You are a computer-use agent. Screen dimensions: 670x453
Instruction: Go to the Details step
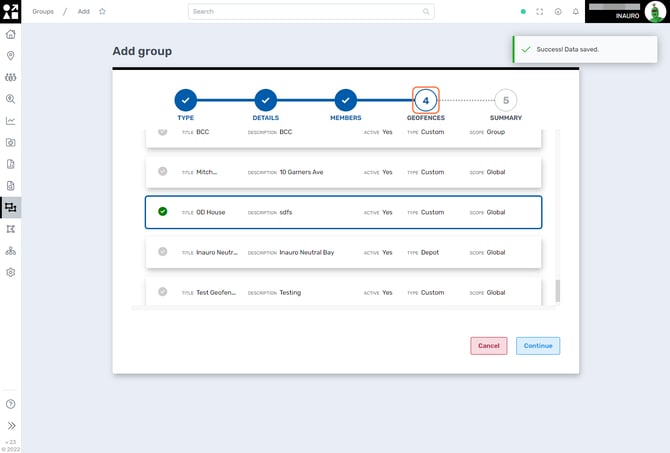pyautogui.click(x=265, y=100)
